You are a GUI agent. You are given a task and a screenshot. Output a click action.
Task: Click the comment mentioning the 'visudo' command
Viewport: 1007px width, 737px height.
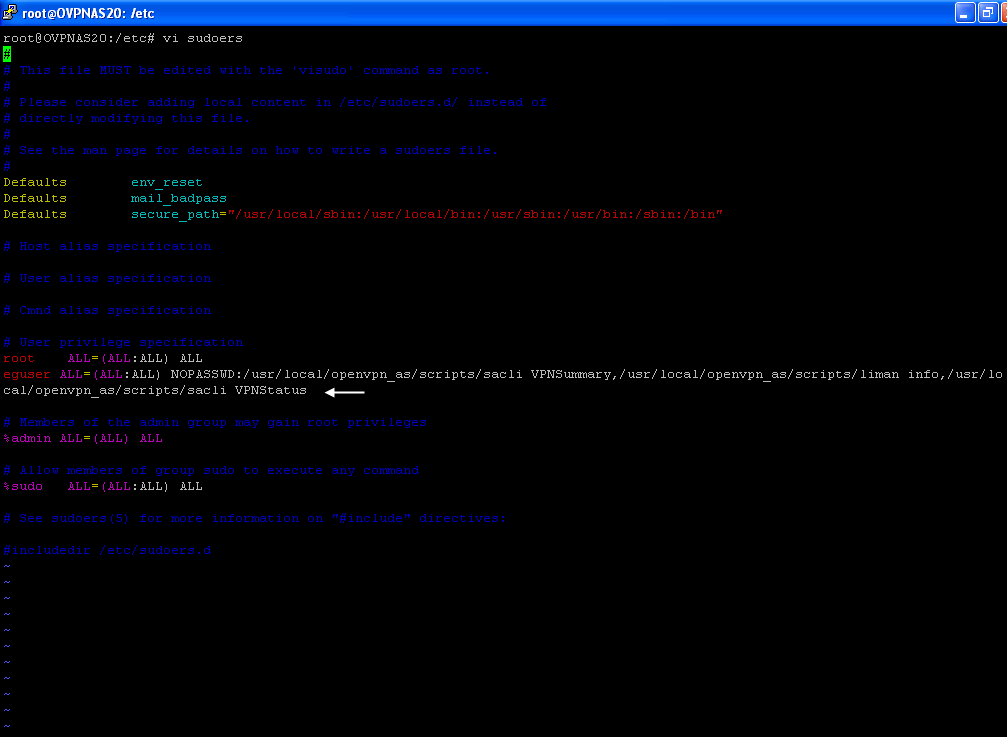(247, 71)
